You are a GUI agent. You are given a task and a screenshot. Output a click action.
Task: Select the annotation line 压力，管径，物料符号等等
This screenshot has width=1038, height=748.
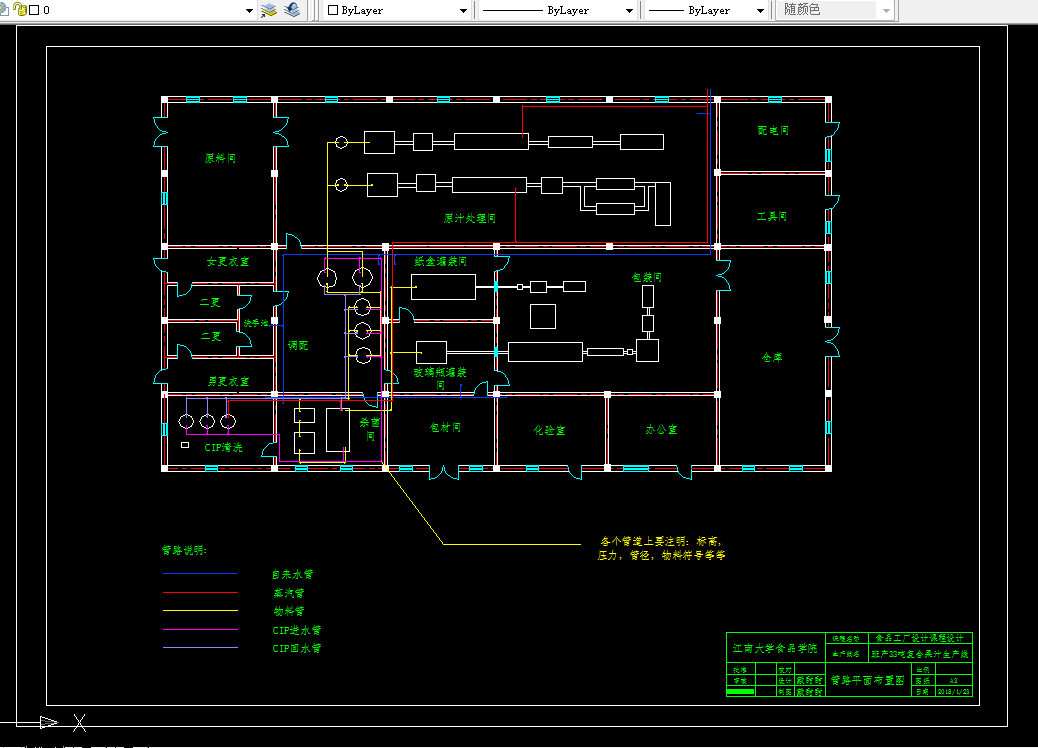[661, 555]
